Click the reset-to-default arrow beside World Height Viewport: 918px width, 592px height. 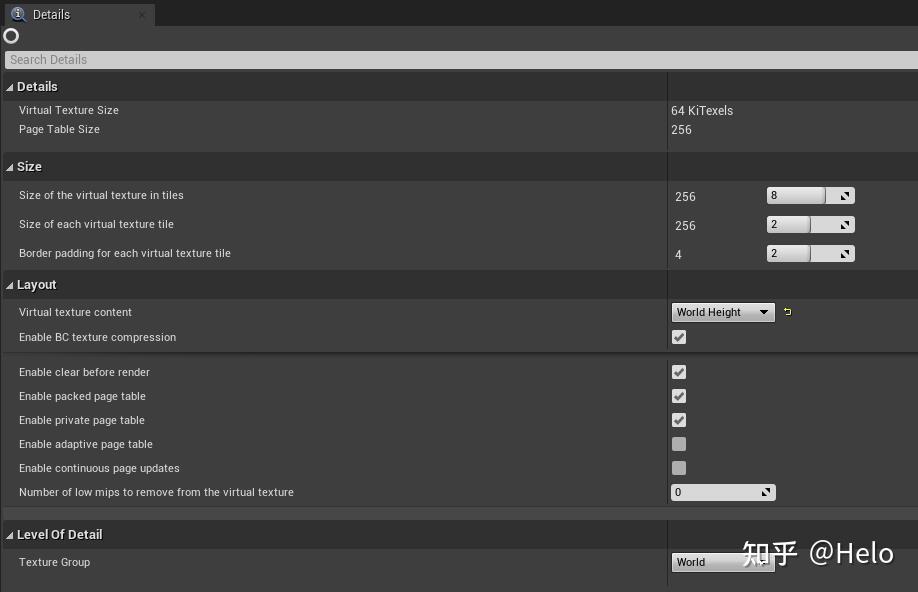click(788, 312)
